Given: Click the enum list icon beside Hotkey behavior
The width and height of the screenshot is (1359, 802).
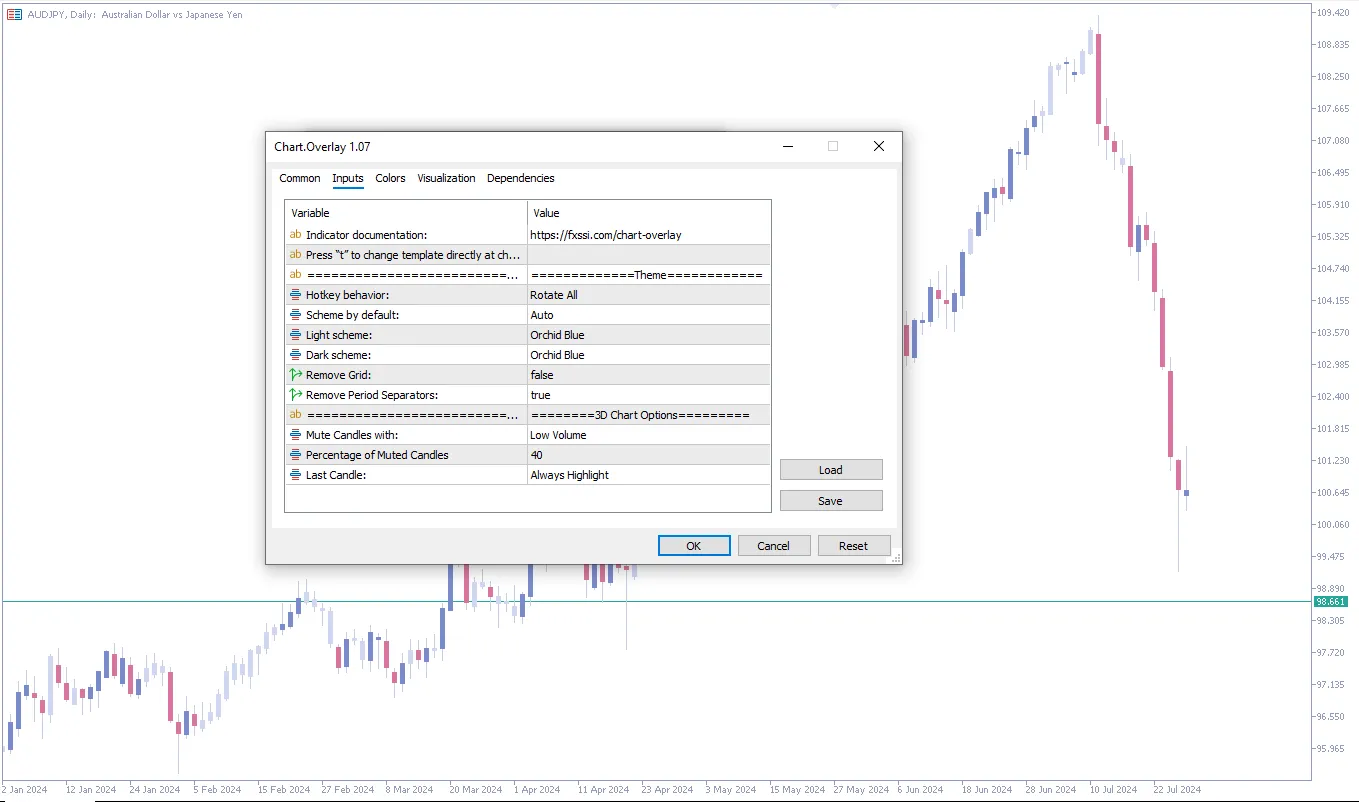Looking at the screenshot, I should [x=295, y=294].
